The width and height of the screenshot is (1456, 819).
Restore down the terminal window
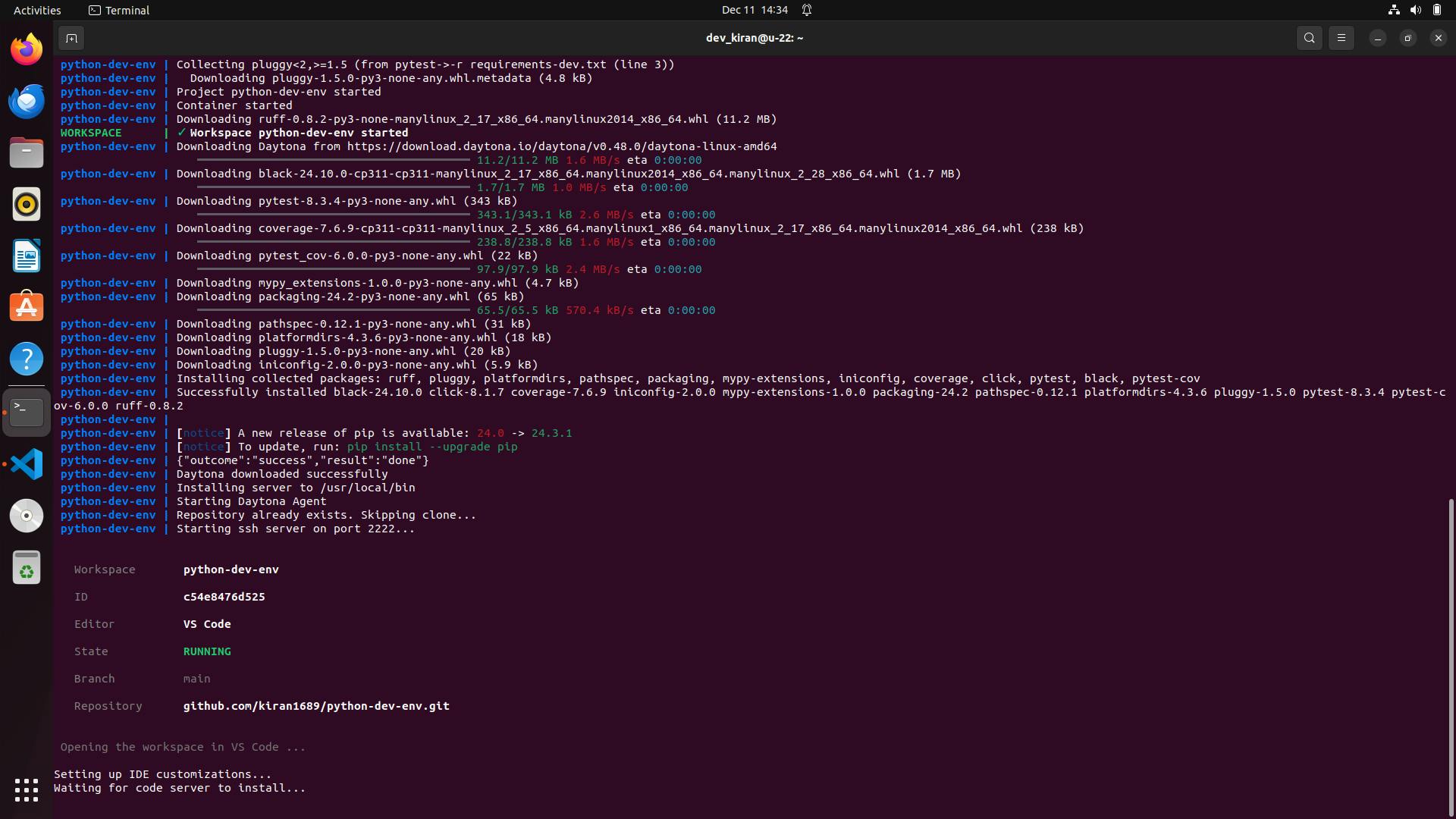[x=1407, y=38]
